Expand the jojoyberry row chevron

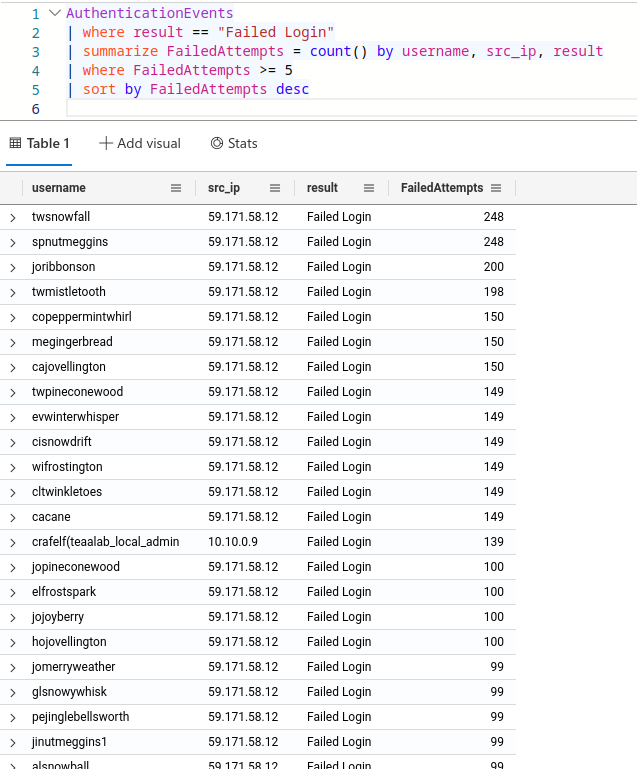13,617
